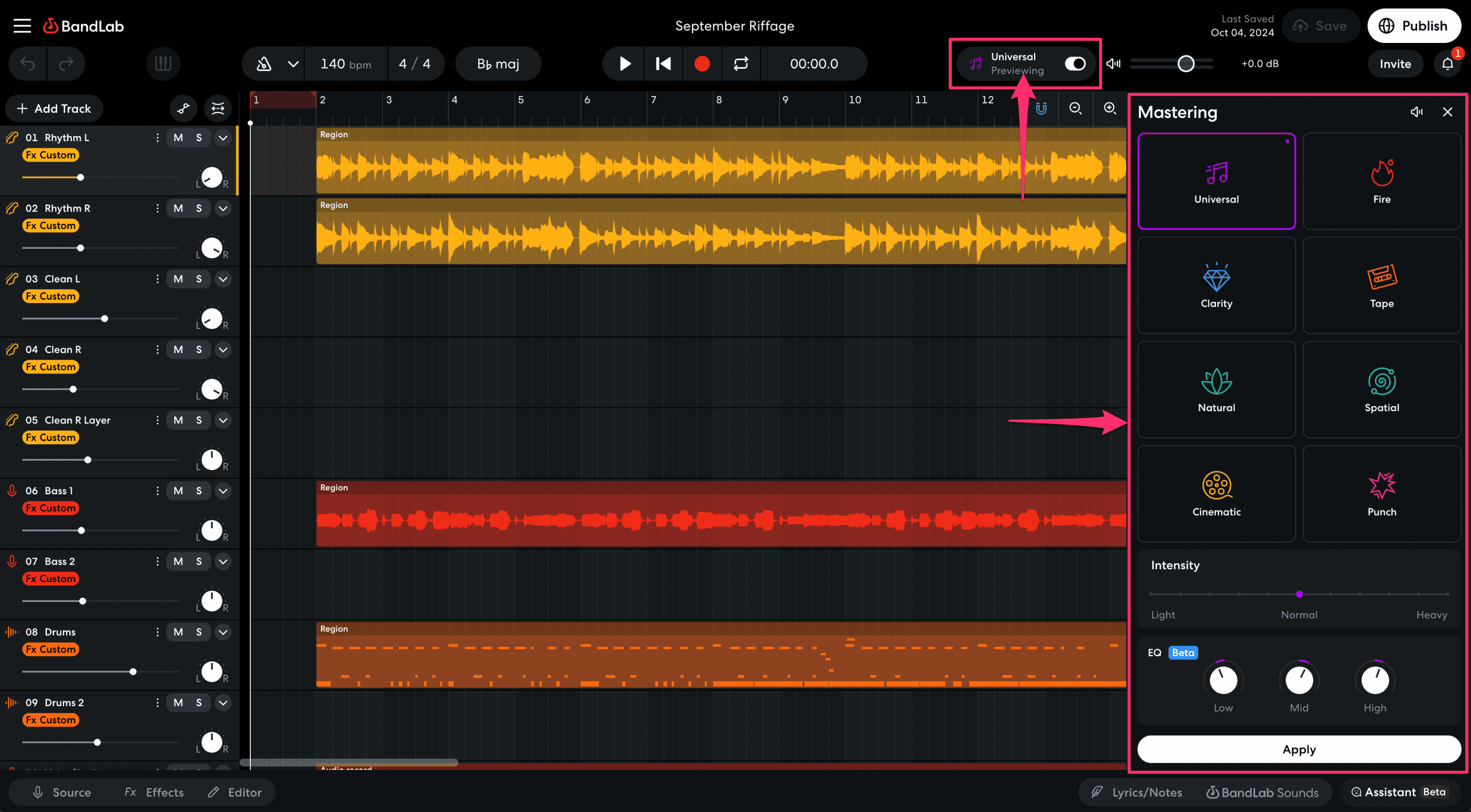The width and height of the screenshot is (1471, 812).
Task: Toggle the magnet snap-to-grid icon
Action: pyautogui.click(x=1041, y=109)
